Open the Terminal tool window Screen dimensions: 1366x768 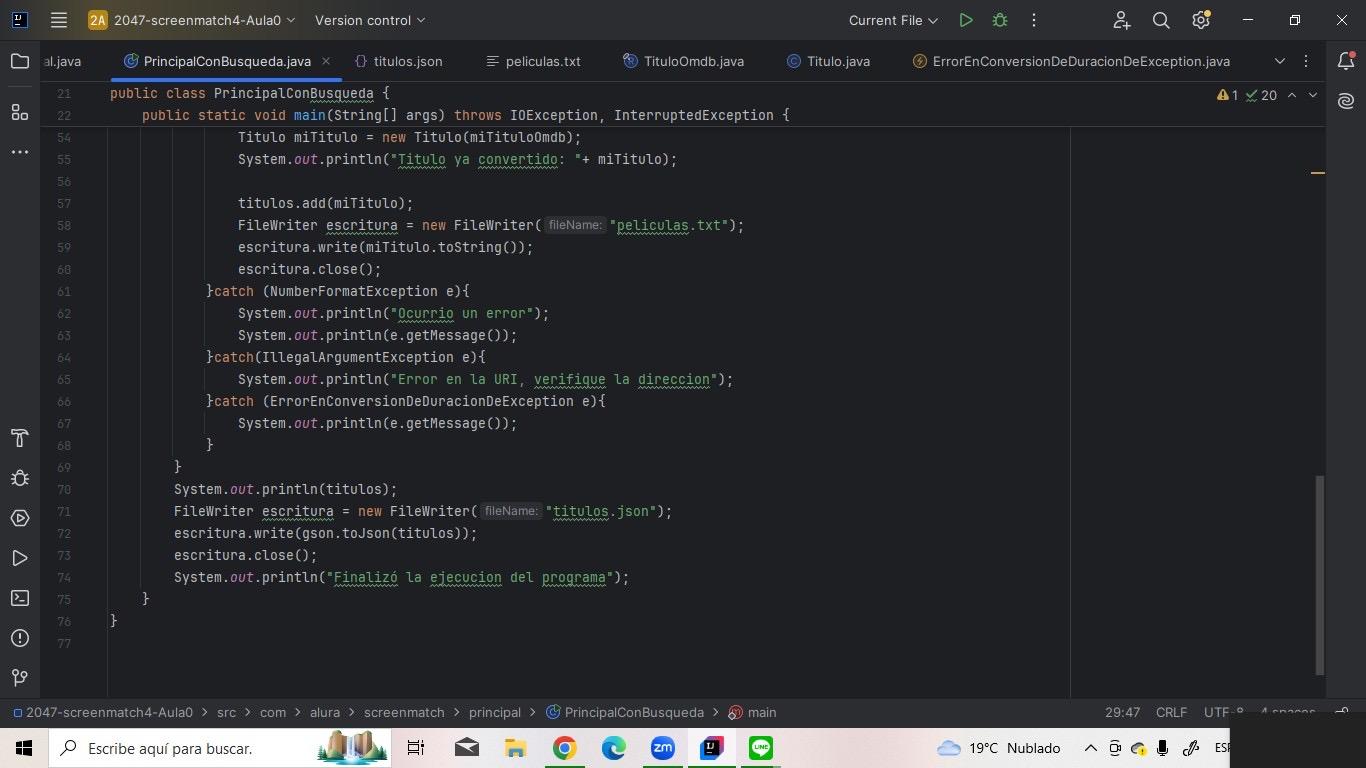point(20,598)
